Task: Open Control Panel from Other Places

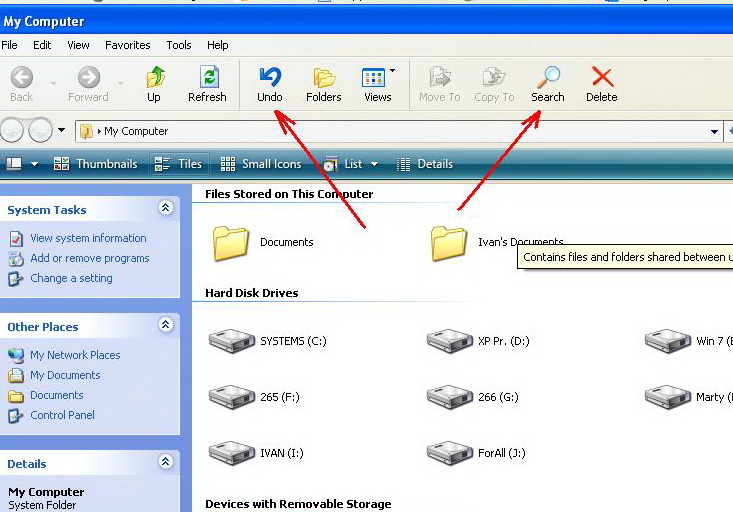Action: (62, 415)
